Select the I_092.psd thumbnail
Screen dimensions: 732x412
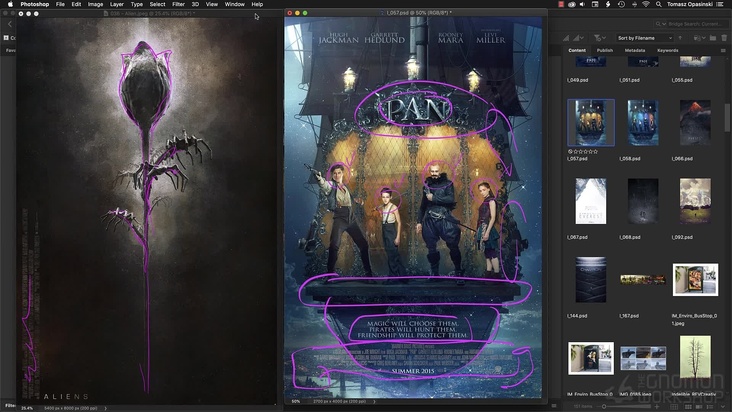696,201
